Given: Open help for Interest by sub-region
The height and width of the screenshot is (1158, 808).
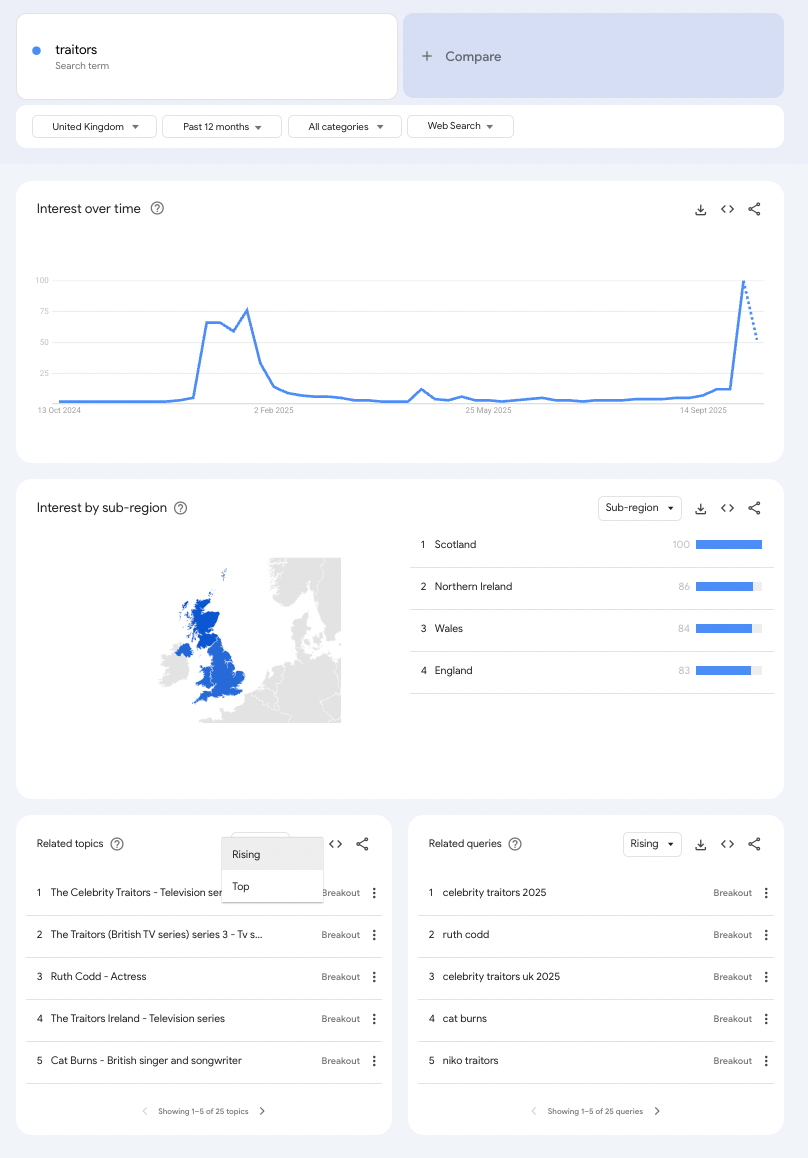Looking at the screenshot, I should pyautogui.click(x=181, y=508).
